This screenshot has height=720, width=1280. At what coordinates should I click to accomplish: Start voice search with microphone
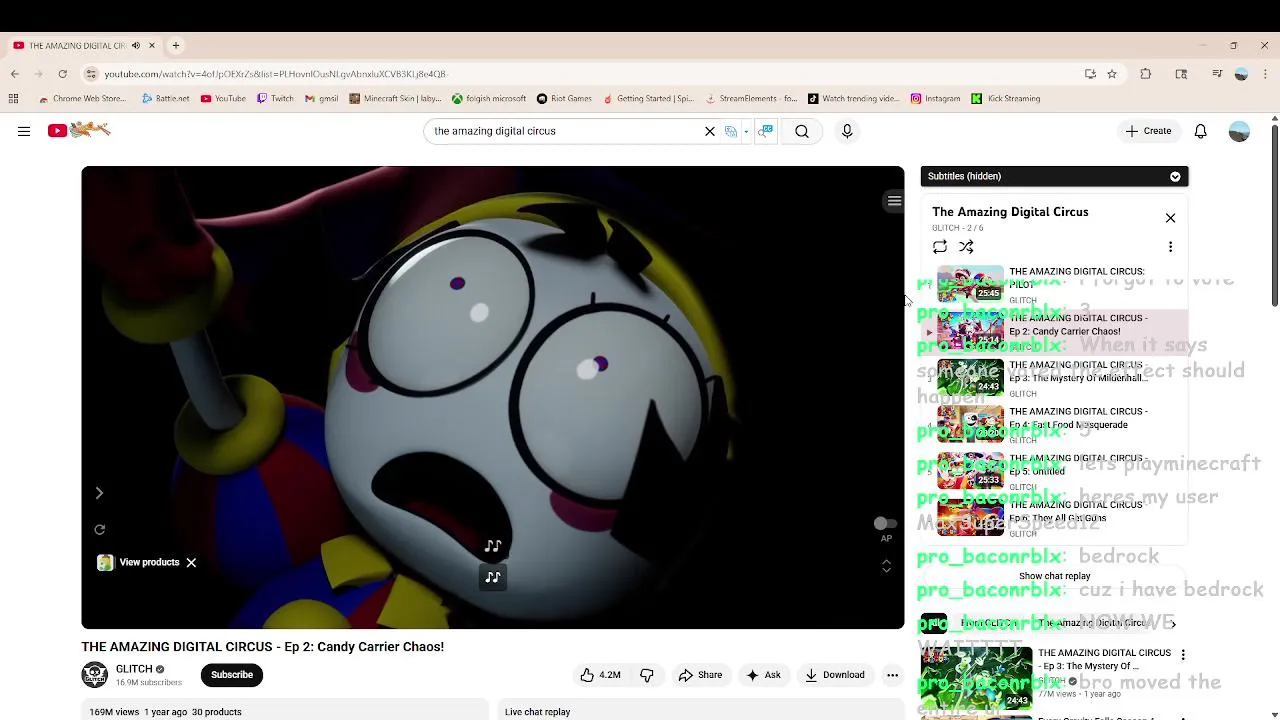tap(847, 131)
